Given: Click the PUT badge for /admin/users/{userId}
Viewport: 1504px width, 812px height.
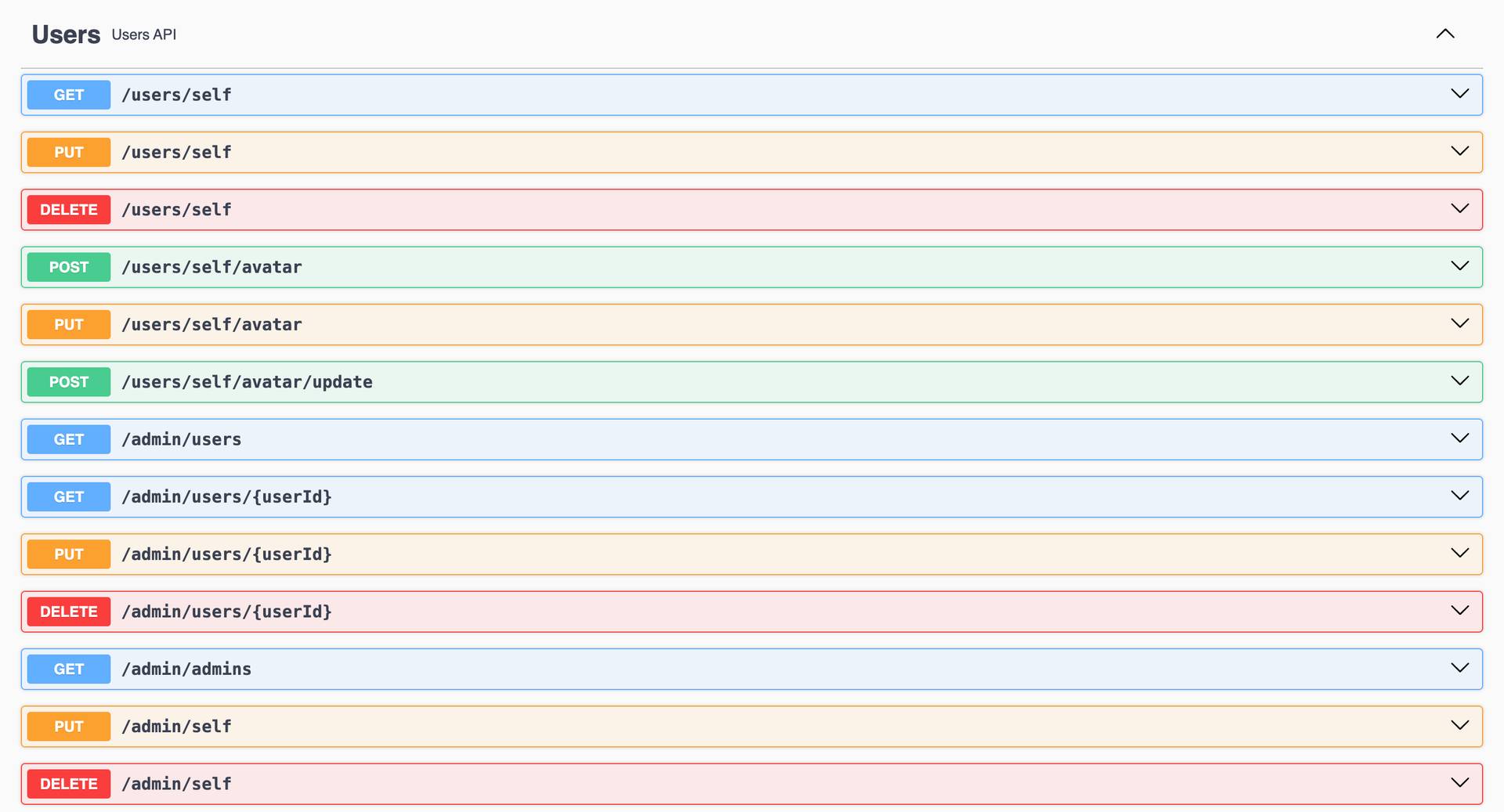Looking at the screenshot, I should (69, 554).
